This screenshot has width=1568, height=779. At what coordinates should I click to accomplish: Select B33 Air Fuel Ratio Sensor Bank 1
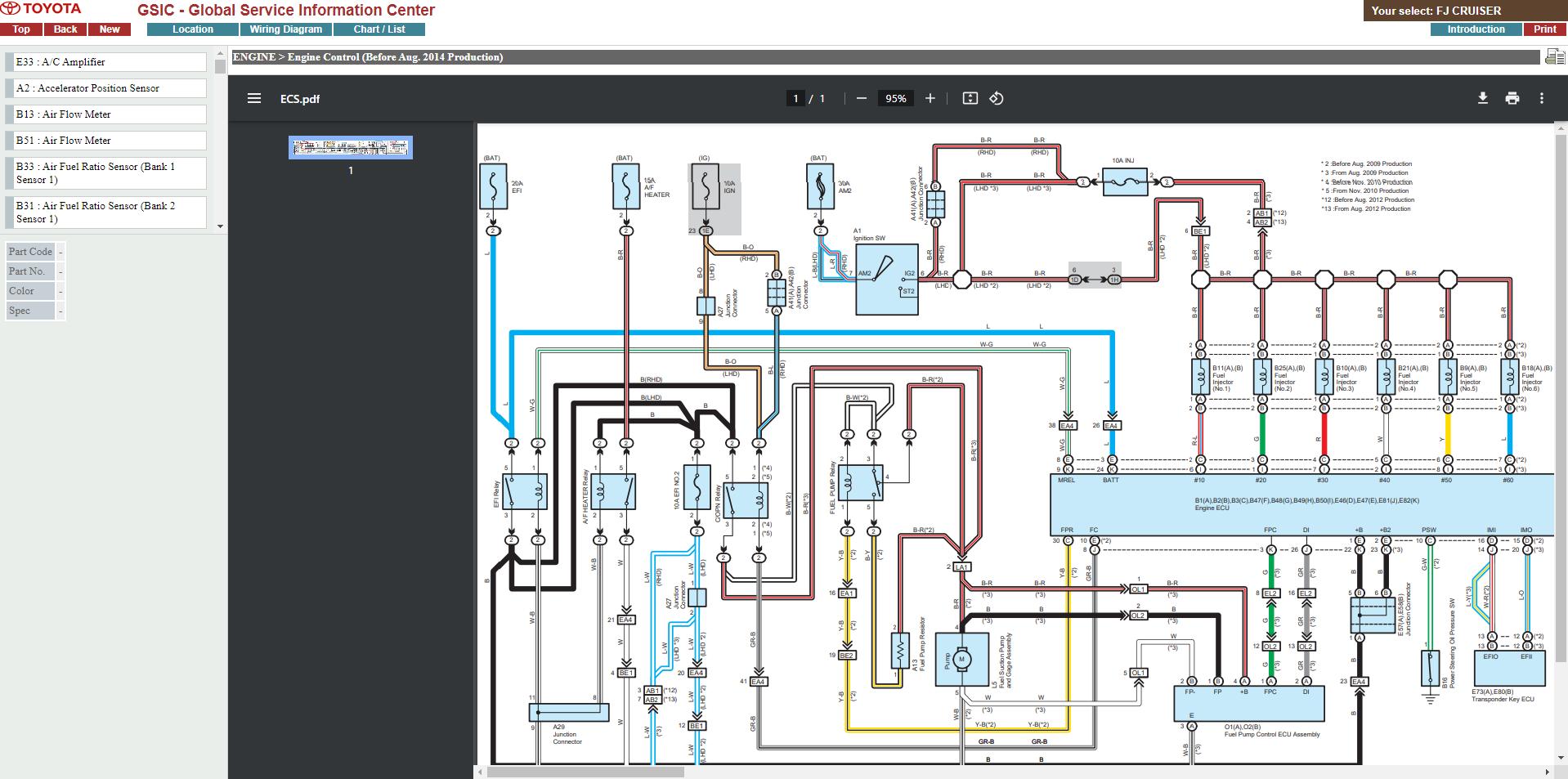pos(106,173)
